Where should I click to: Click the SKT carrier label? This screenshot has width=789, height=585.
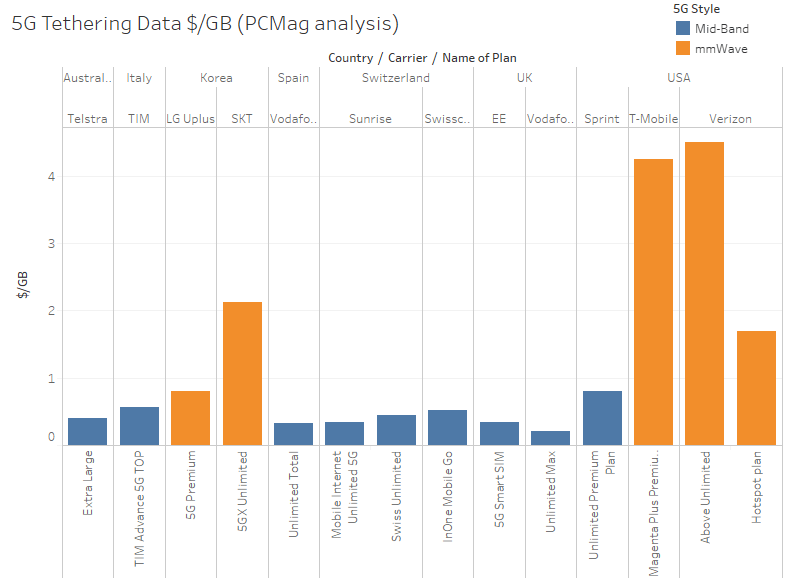tap(242, 119)
